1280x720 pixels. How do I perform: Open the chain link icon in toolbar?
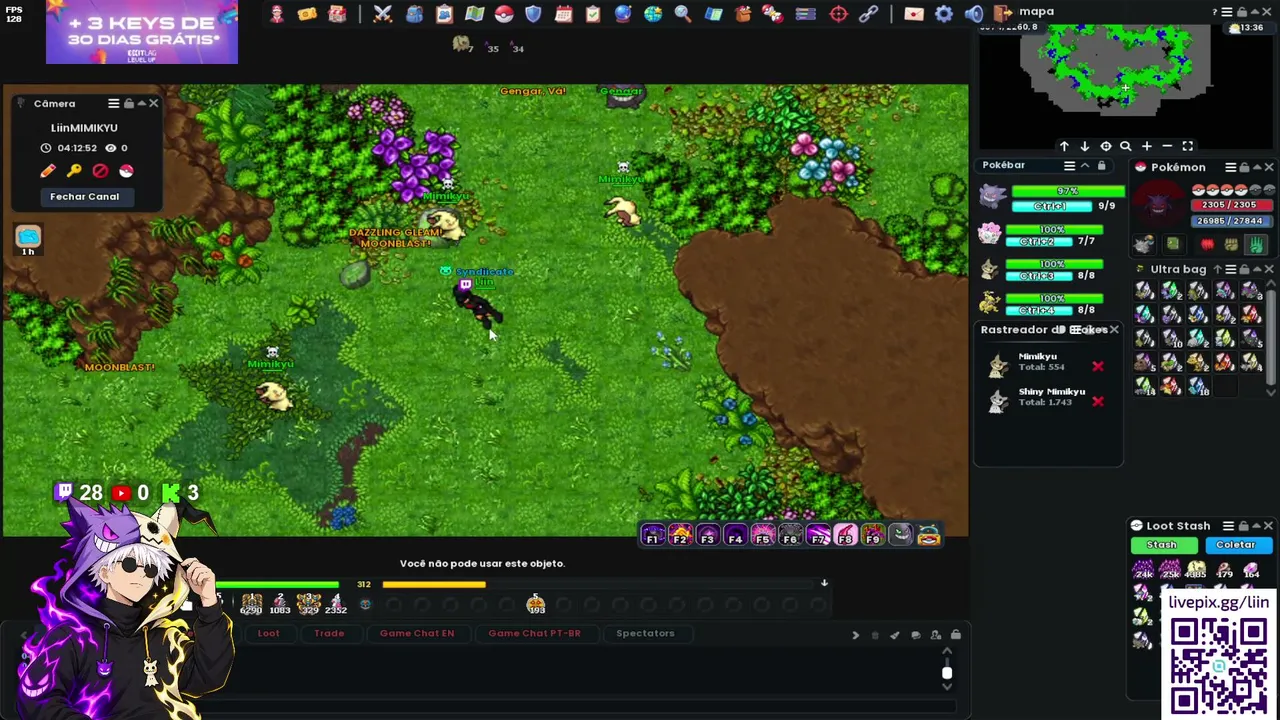tap(868, 14)
